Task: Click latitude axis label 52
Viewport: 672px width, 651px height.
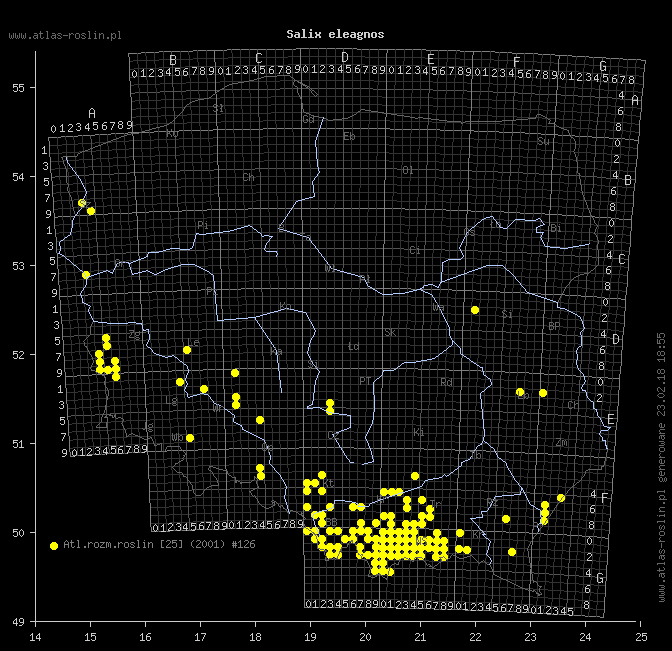Action: pyautogui.click(x=18, y=355)
